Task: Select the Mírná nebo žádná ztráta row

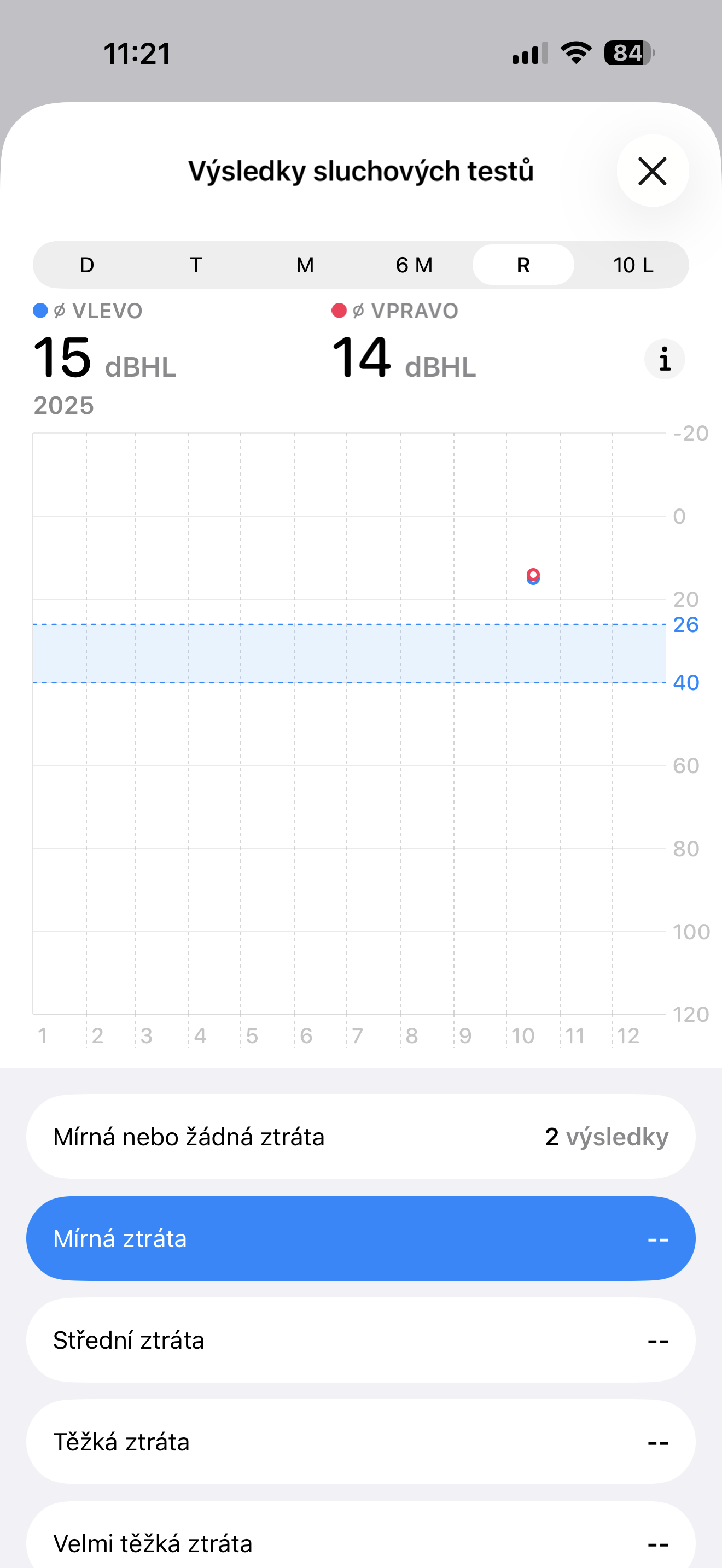Action: [360, 1137]
